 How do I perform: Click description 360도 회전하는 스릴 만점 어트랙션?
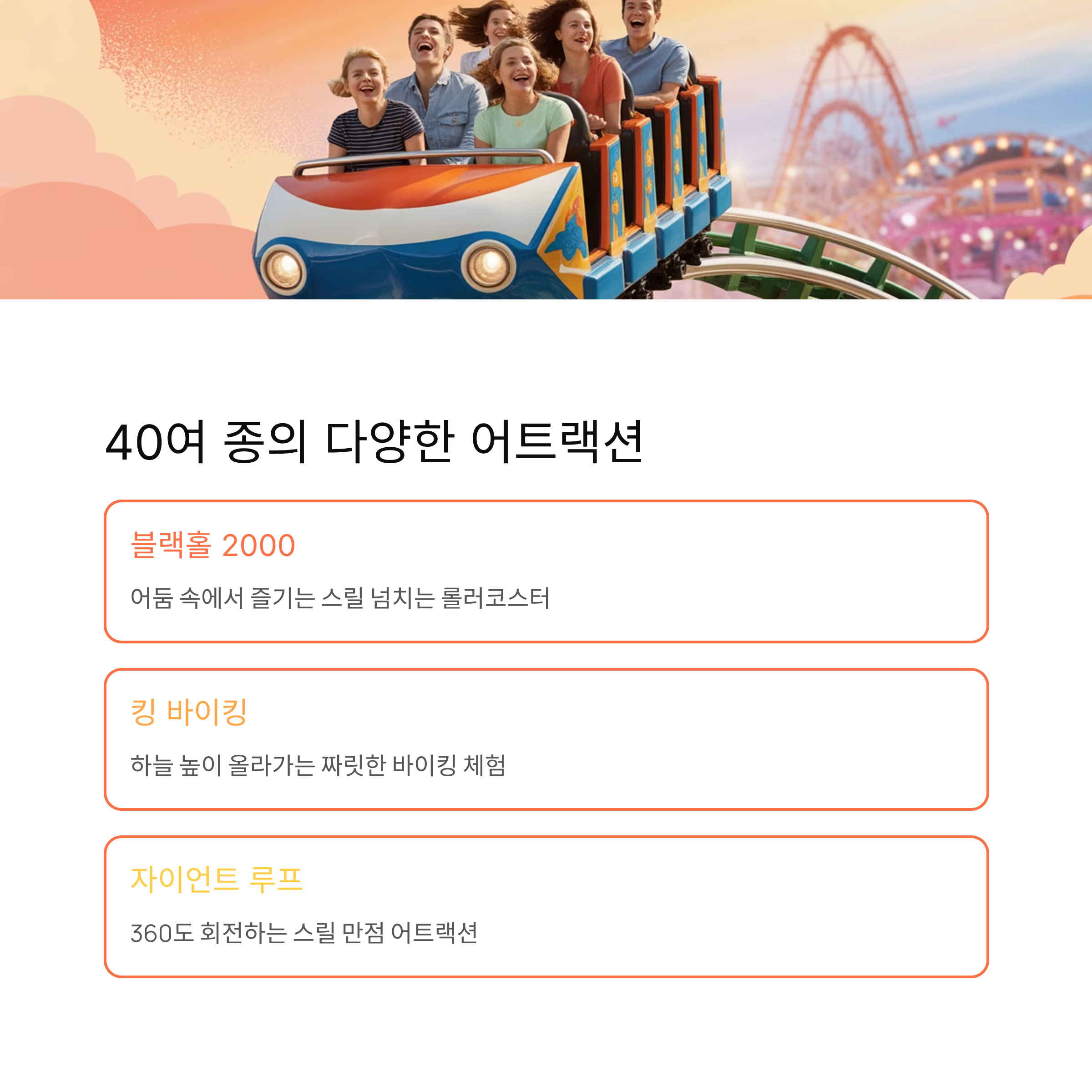[x=304, y=933]
